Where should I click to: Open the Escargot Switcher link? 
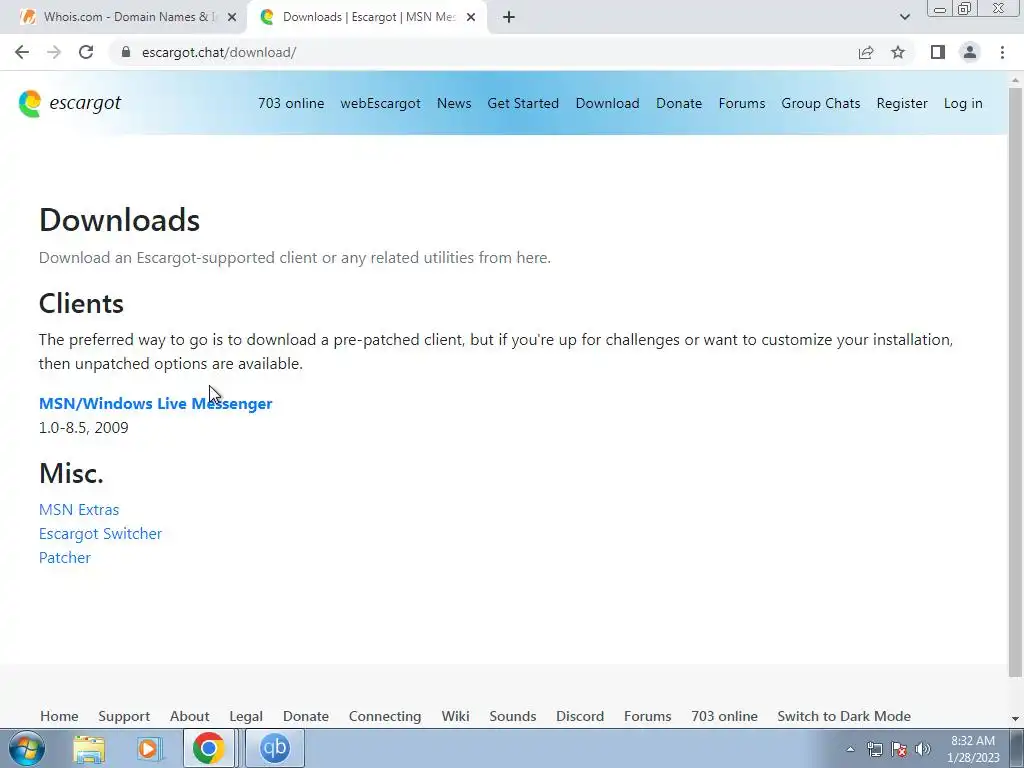101,534
